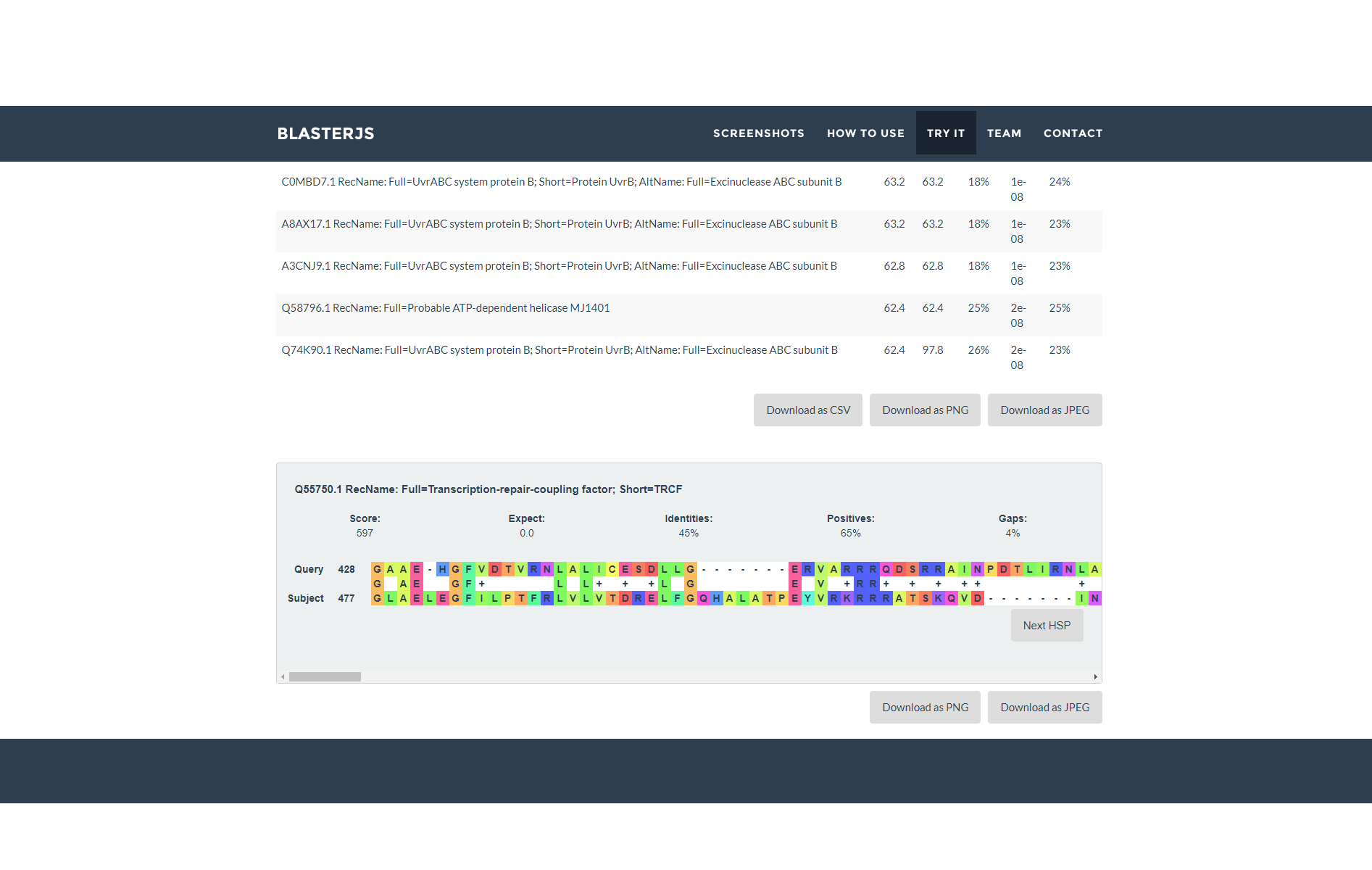This screenshot has width=1372, height=870.
Task: Click the horizontal alignment scrollbar thumb
Action: tap(325, 677)
